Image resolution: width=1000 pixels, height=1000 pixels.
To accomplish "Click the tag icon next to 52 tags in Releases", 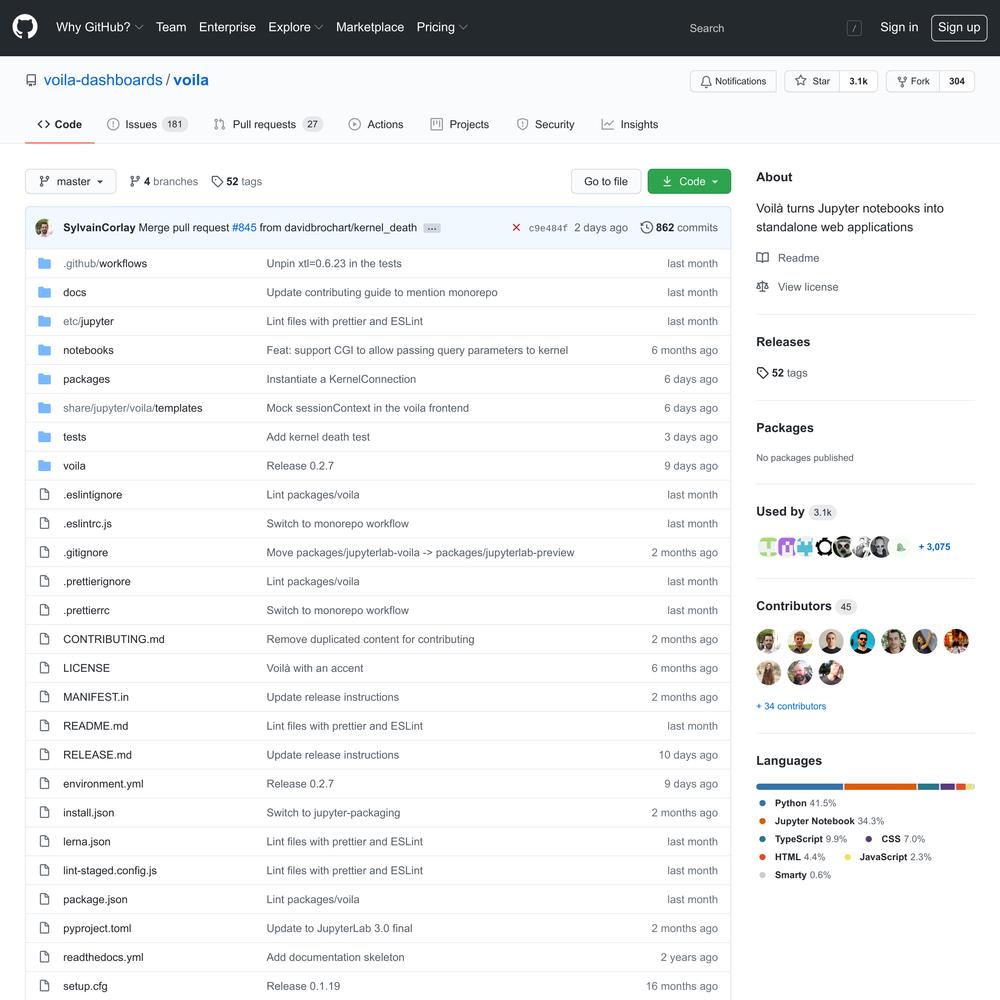I will click(762, 373).
